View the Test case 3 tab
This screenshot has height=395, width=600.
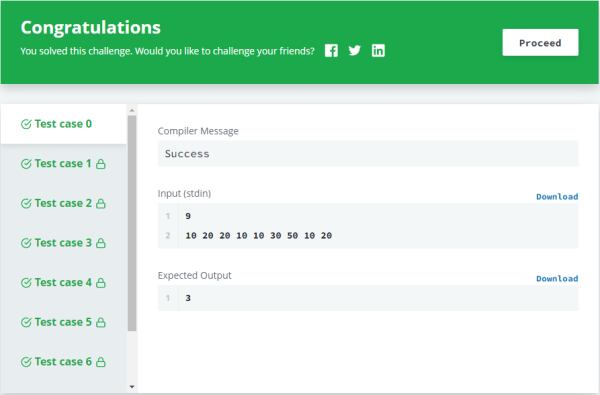[64, 243]
